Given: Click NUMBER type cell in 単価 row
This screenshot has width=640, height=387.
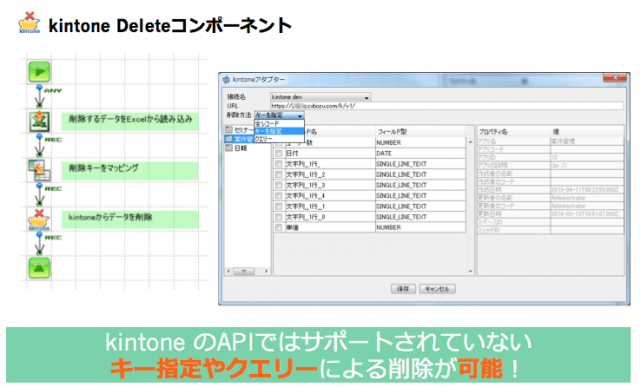Looking at the screenshot, I should point(420,228).
